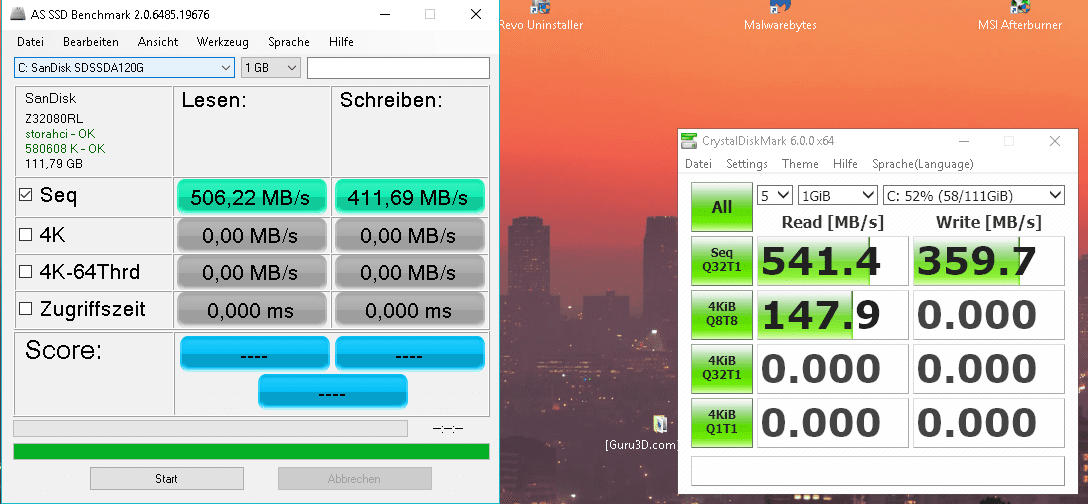The height and width of the screenshot is (504, 1088).
Task: Click the 580608 K - OK alignment text
Action: [x=65, y=149]
